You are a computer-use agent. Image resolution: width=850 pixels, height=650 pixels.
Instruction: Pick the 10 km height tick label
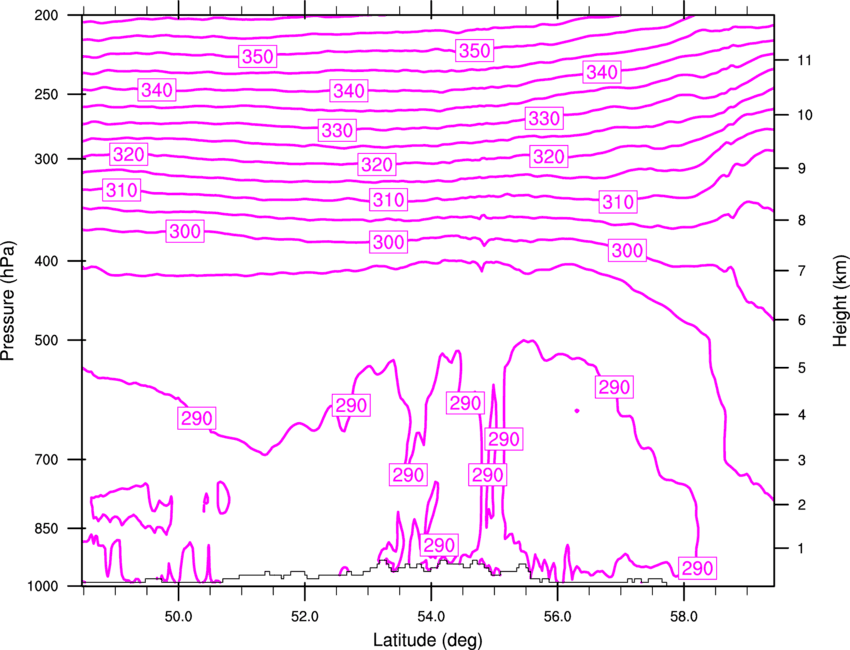pyautogui.click(x=804, y=115)
